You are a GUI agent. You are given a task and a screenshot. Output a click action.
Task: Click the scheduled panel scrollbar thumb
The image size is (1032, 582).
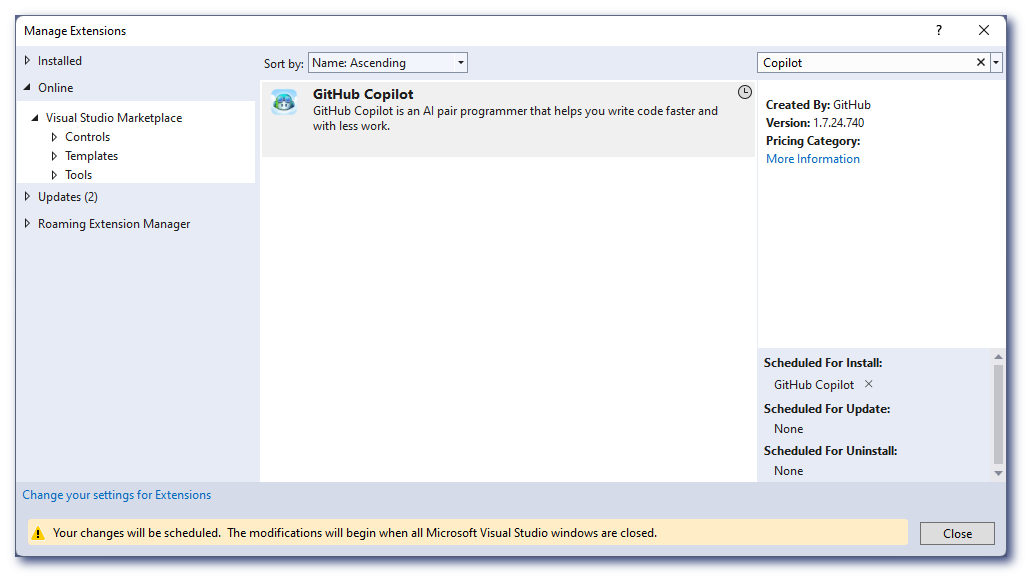(998, 415)
